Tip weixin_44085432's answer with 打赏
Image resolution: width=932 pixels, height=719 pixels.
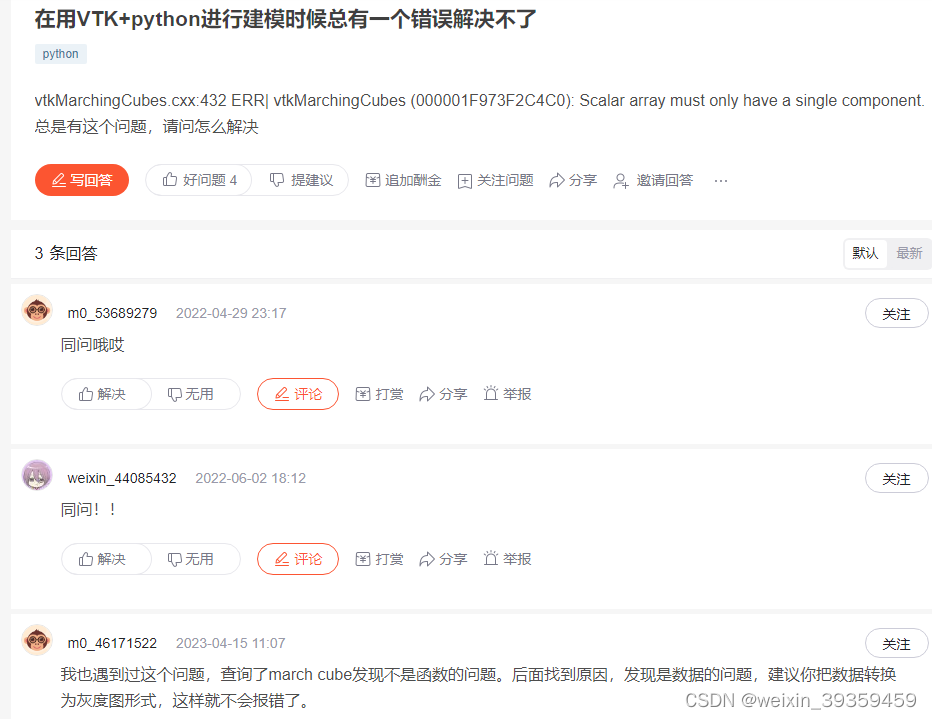click(379, 559)
